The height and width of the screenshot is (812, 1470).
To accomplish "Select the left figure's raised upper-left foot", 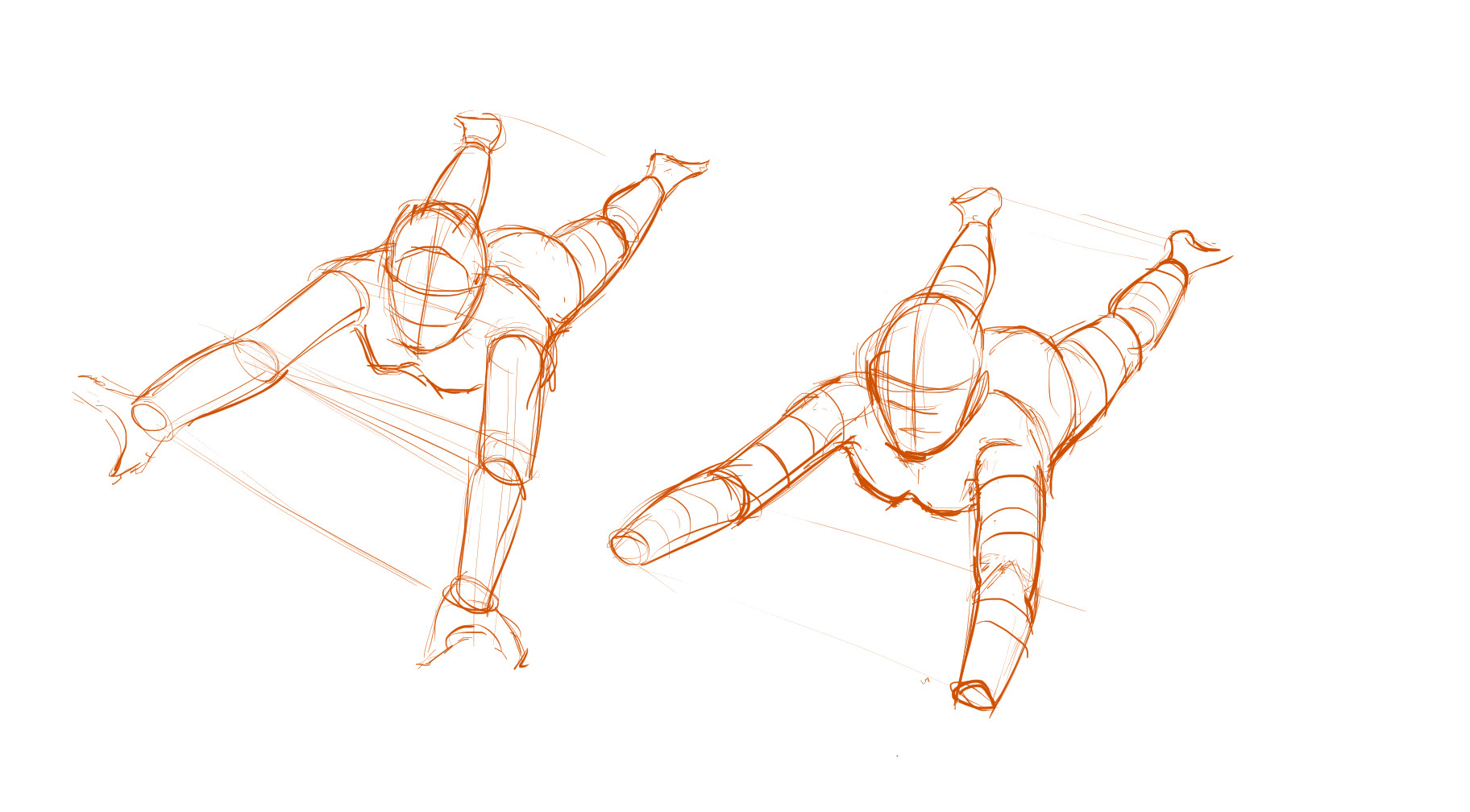I will (x=479, y=129).
